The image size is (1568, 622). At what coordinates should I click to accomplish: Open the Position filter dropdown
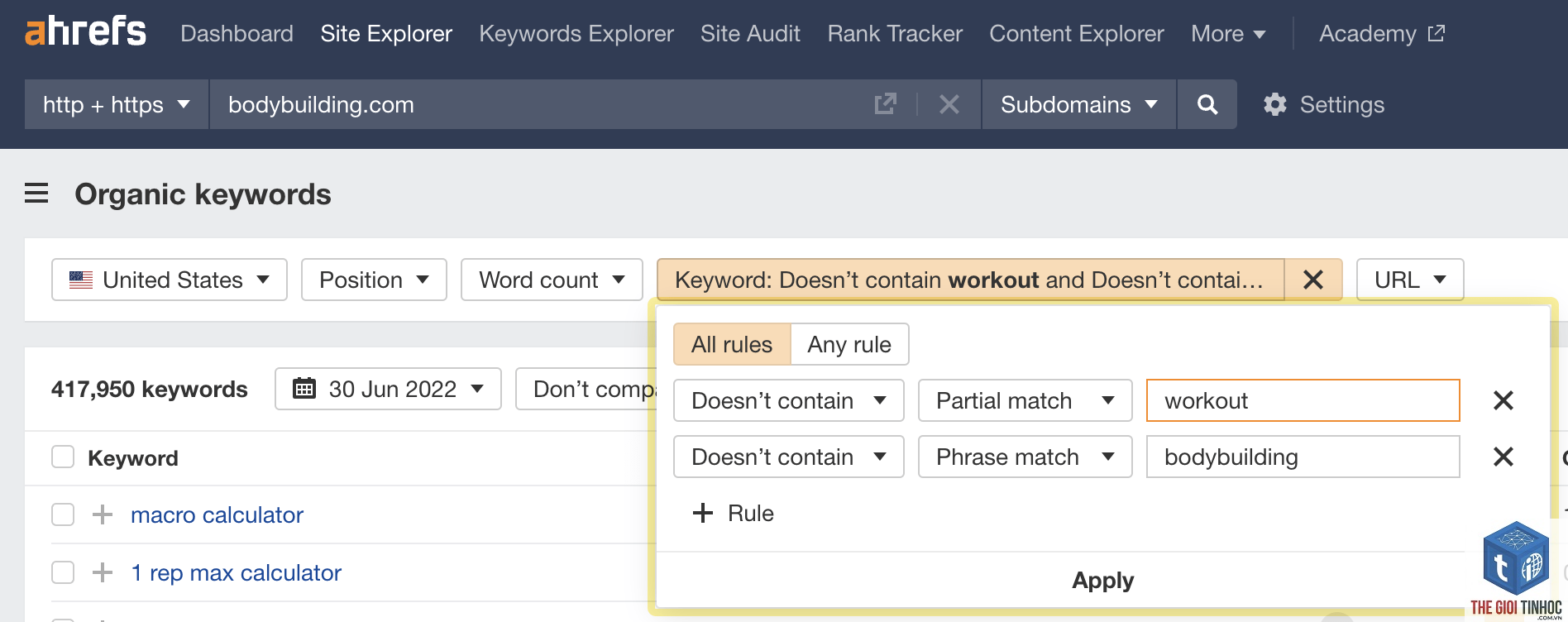(374, 280)
